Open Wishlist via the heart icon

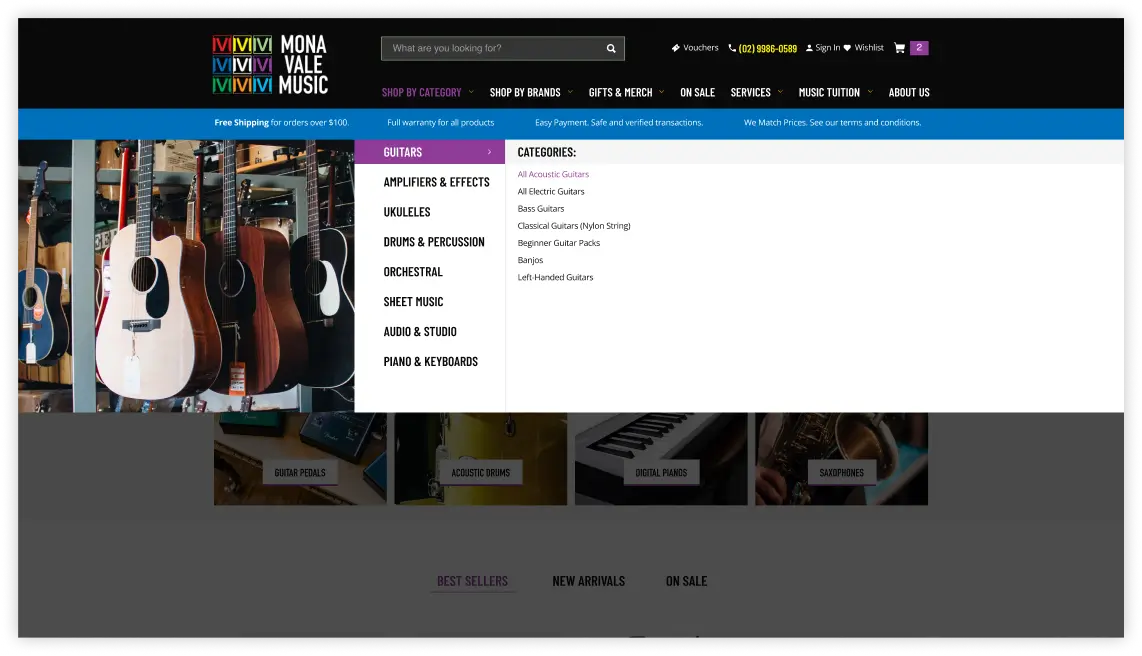tap(847, 47)
